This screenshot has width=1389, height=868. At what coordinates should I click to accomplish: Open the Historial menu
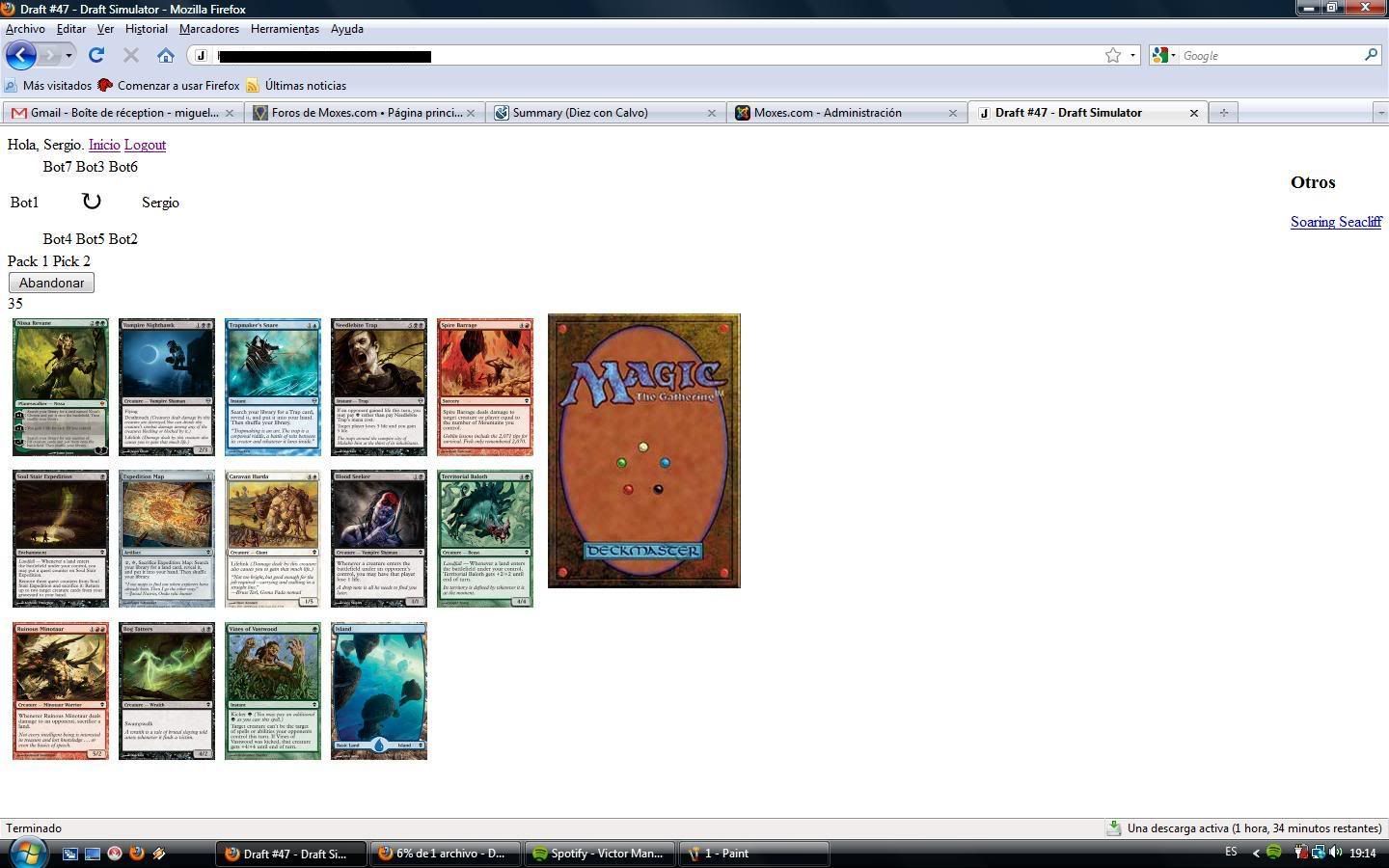[146, 29]
